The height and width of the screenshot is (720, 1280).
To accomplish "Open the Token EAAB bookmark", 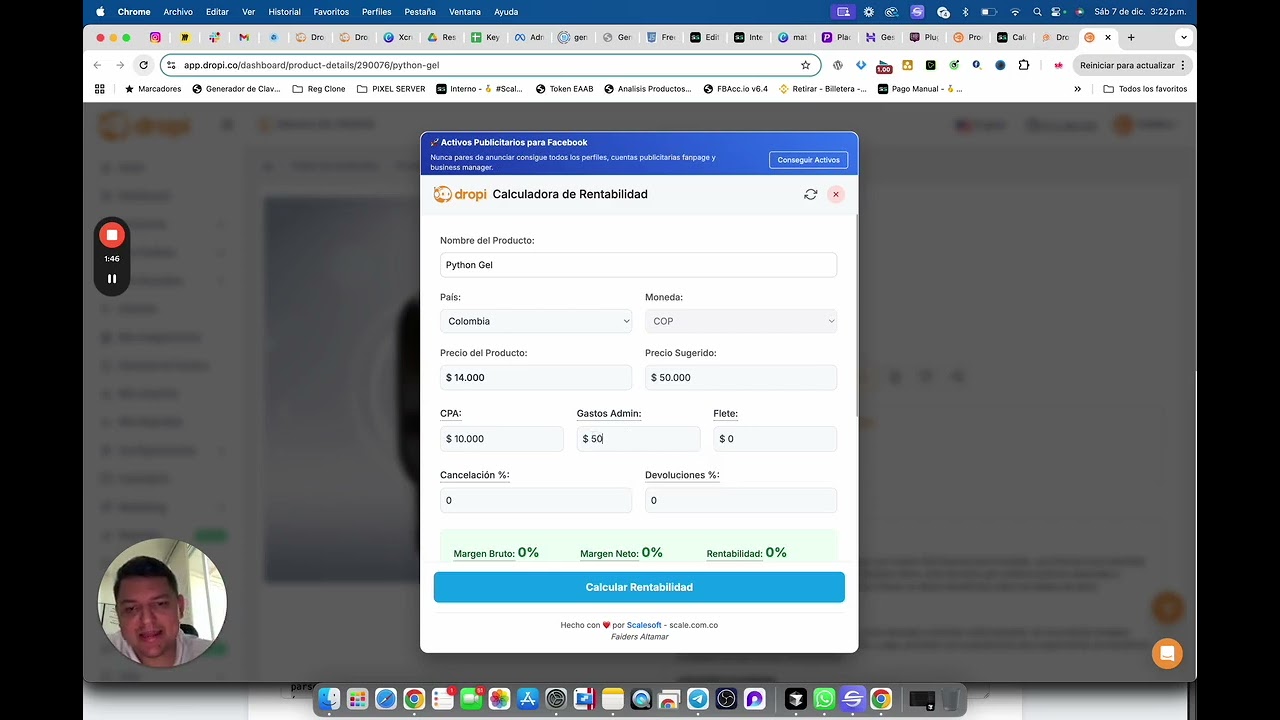I will (x=565, y=89).
